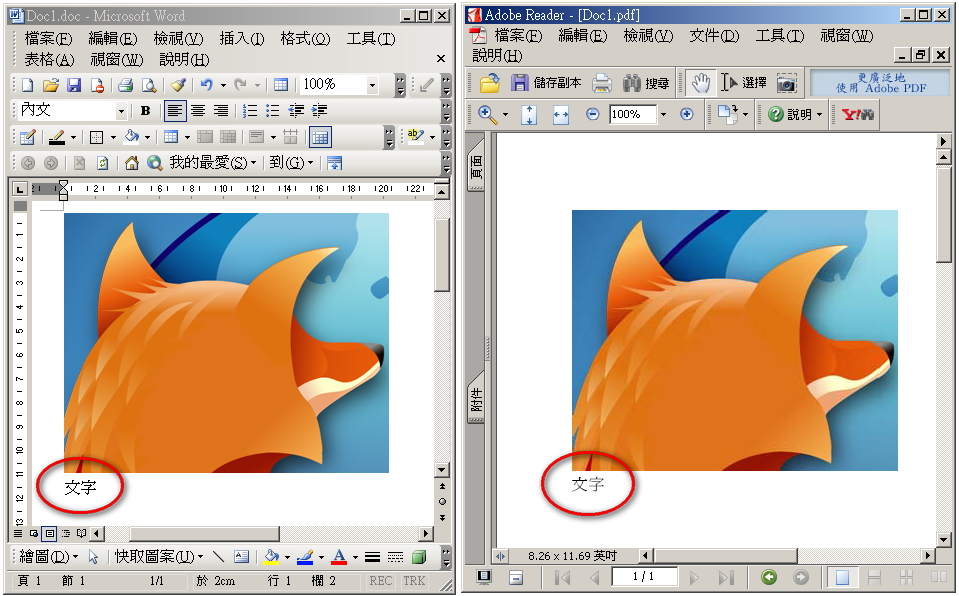Click the Font Color red A swatch
The width and height of the screenshot is (959, 596).
[339, 557]
